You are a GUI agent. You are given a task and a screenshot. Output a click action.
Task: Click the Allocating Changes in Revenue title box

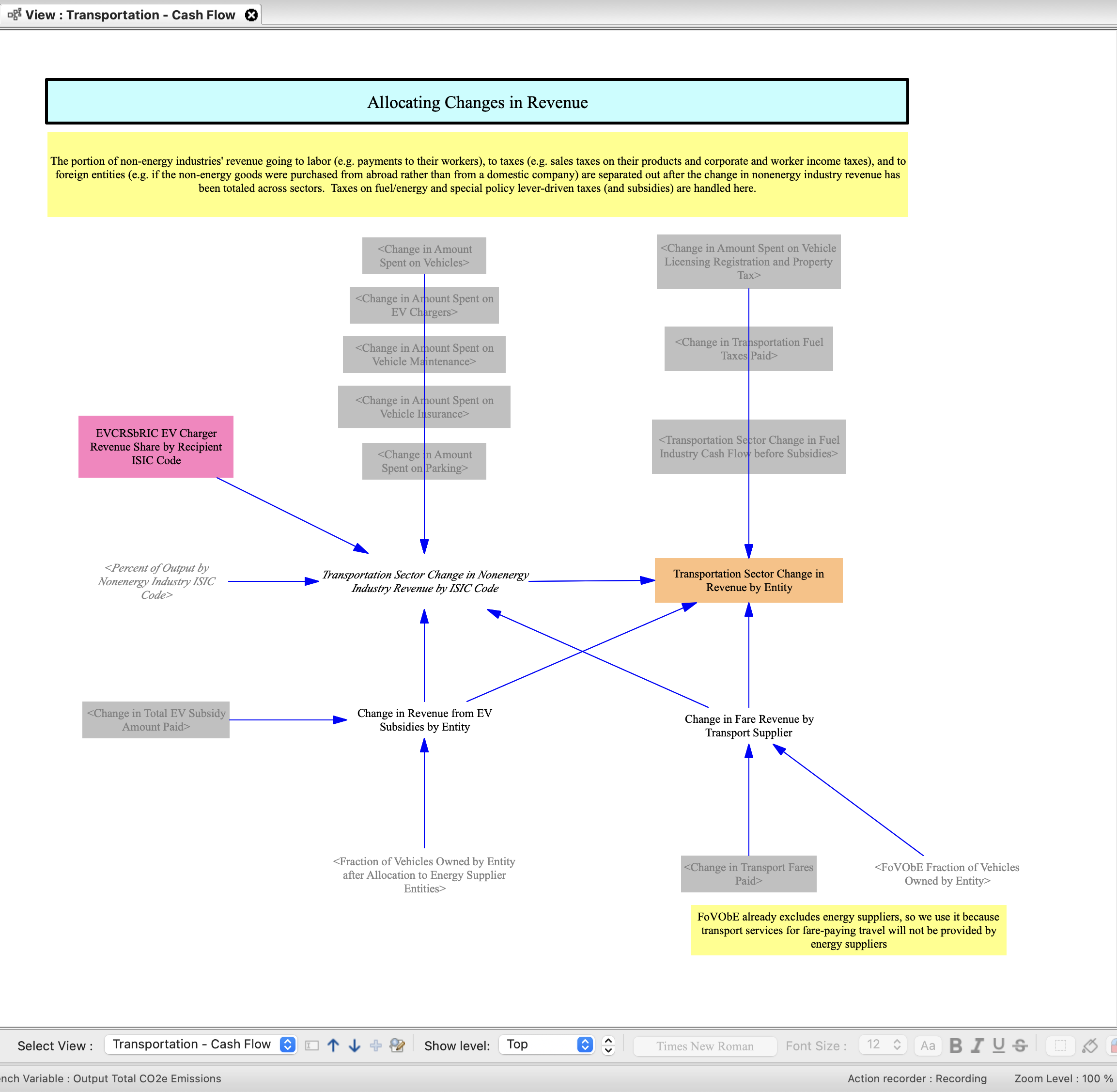point(477,102)
